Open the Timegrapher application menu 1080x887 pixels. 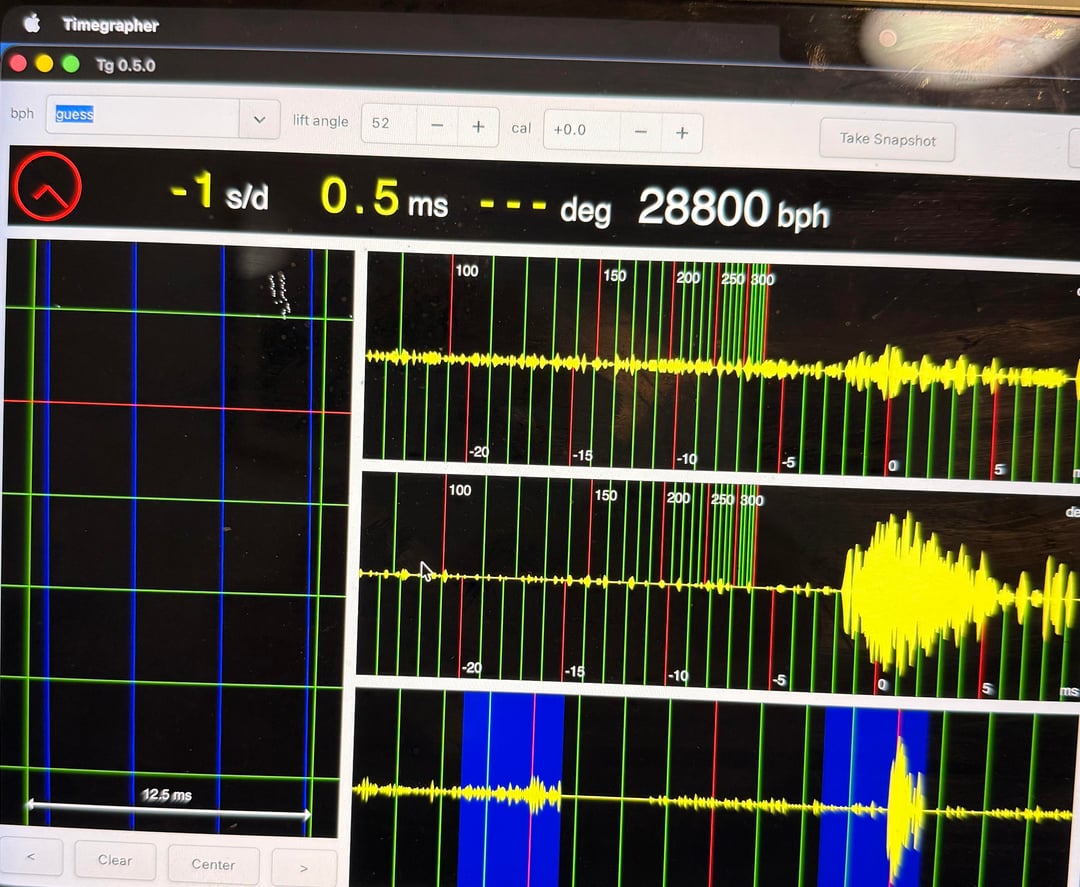click(110, 25)
